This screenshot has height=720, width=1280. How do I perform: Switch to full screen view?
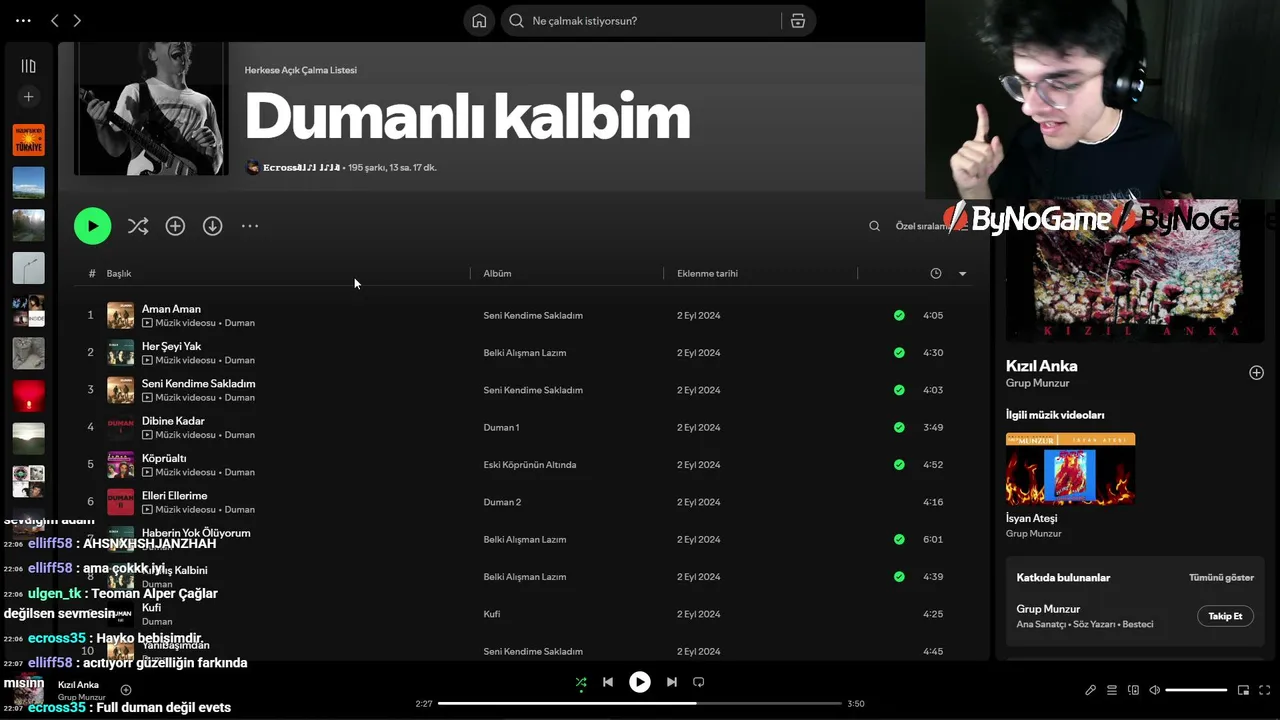click(1264, 690)
